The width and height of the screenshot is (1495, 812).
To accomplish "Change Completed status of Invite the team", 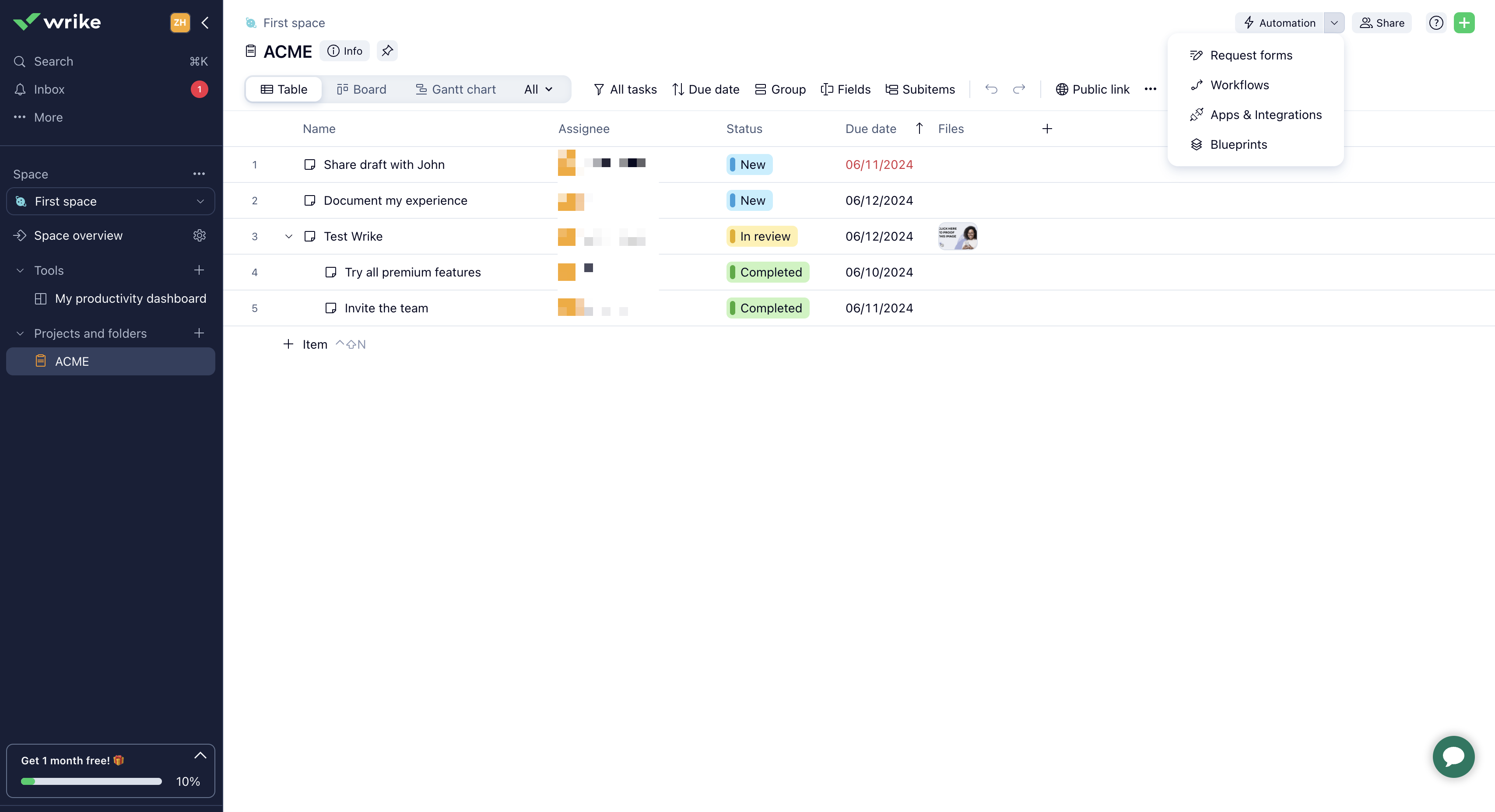I will 768,308.
